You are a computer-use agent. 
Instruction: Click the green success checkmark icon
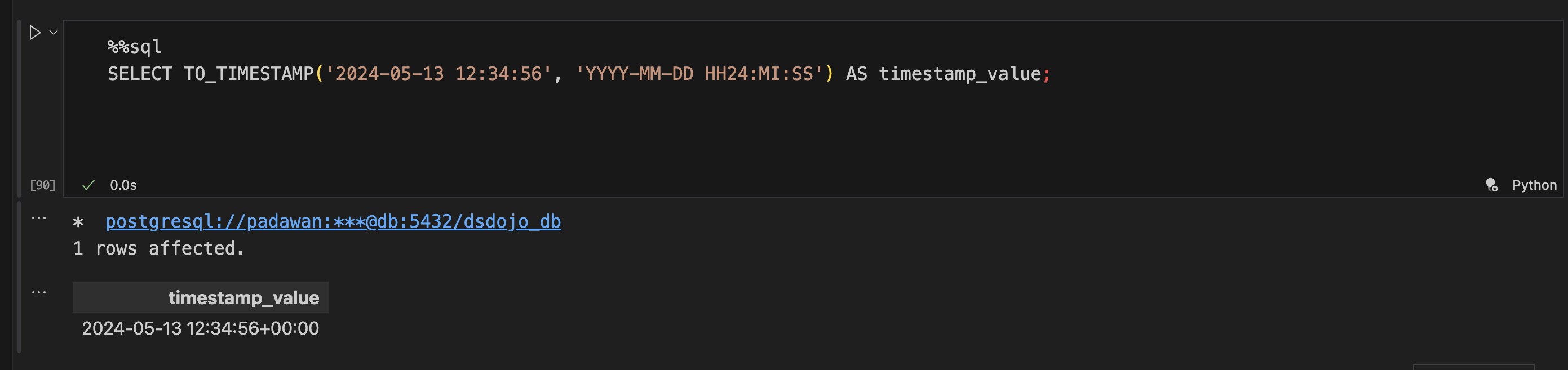tap(88, 185)
